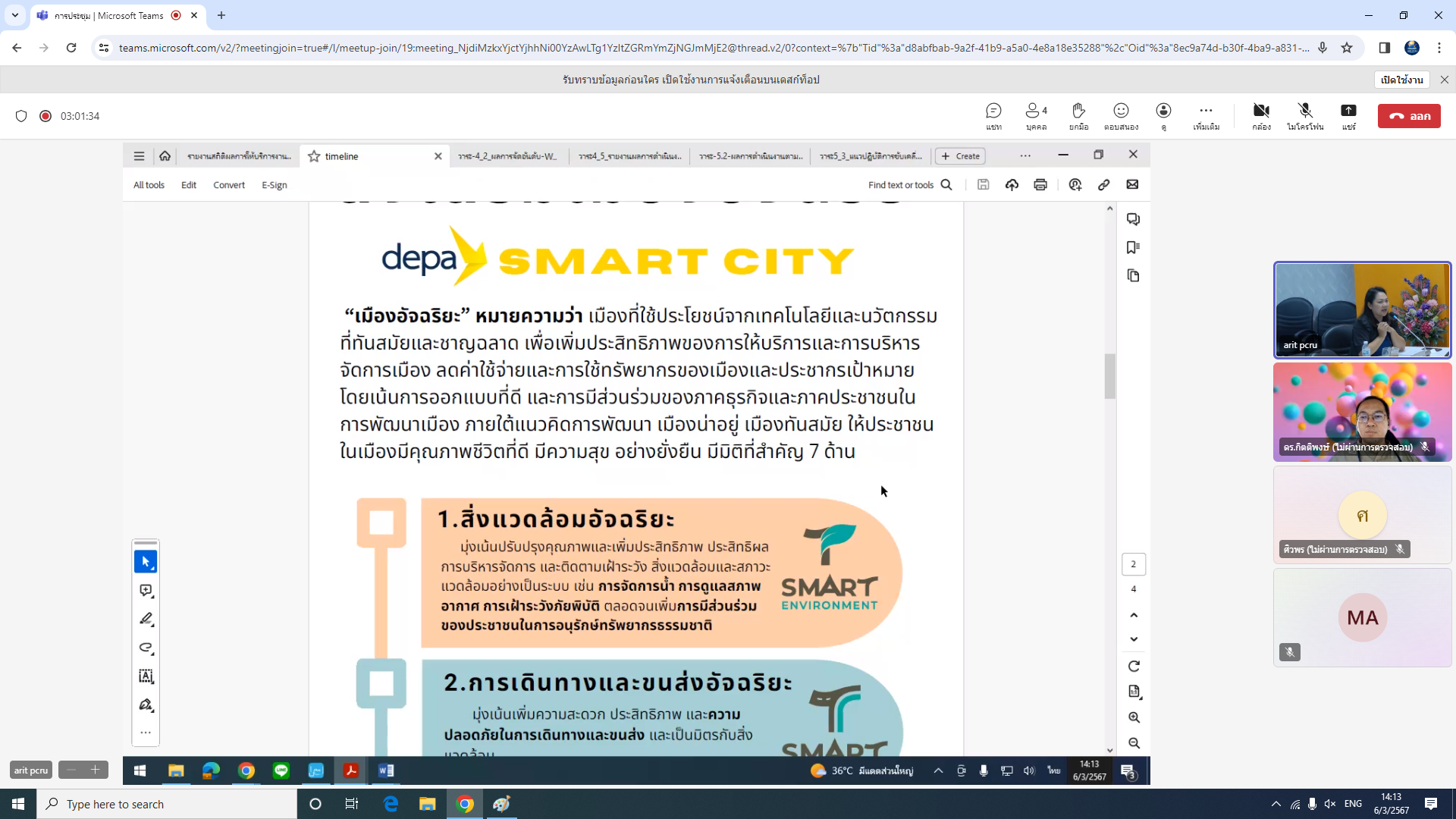The image size is (1456, 819).
Task: Toggle the microphone in Teams
Action: (x=1304, y=116)
